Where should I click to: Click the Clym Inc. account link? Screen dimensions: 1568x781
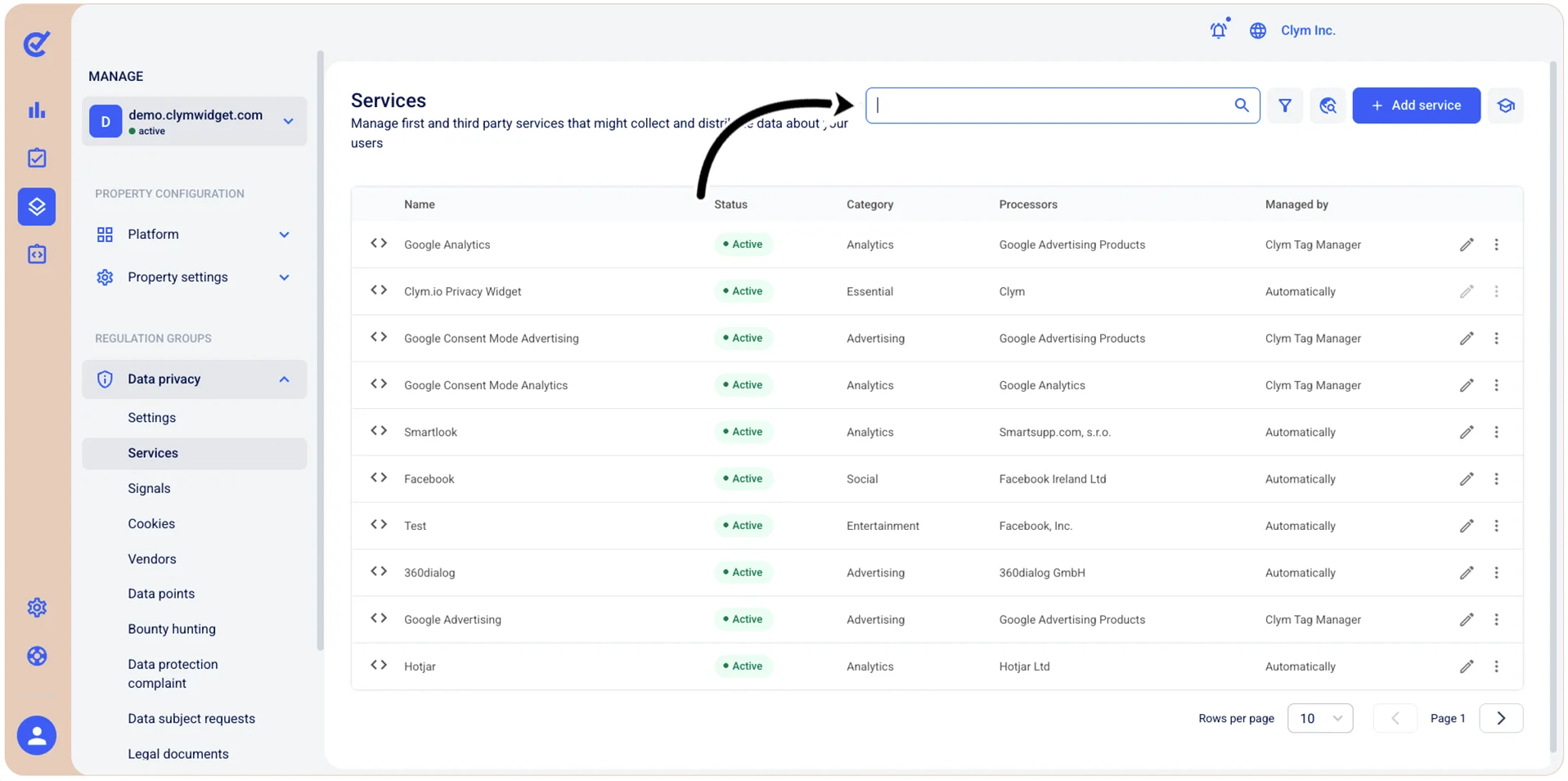[x=1308, y=30]
